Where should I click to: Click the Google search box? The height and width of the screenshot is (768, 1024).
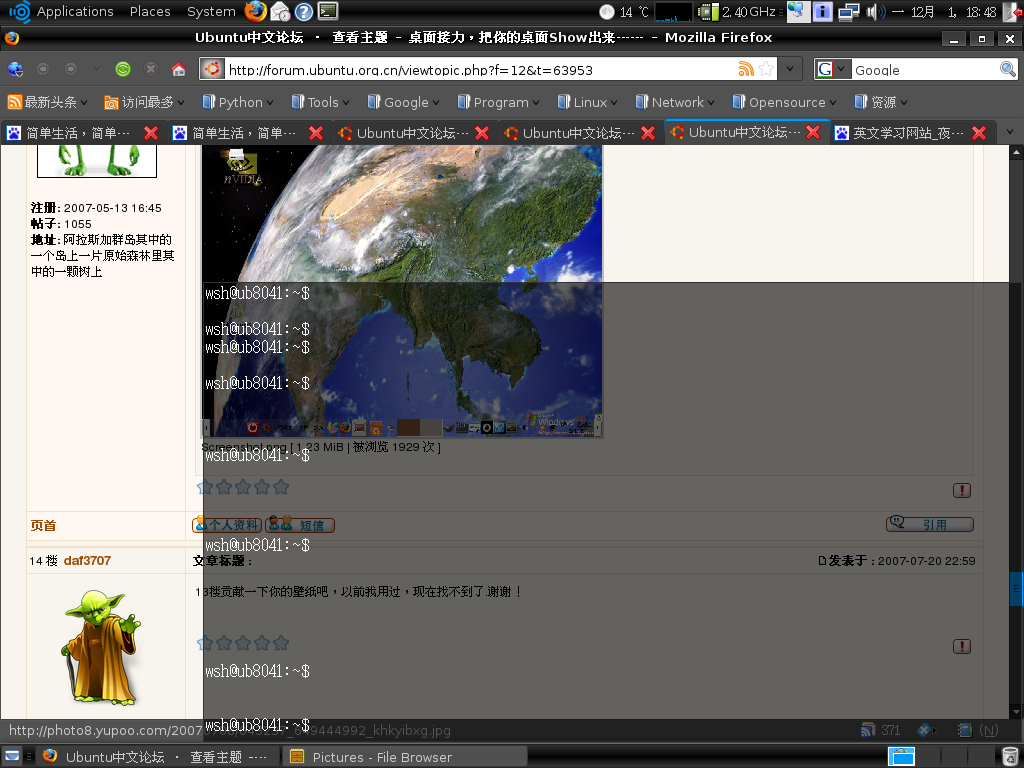(x=925, y=69)
